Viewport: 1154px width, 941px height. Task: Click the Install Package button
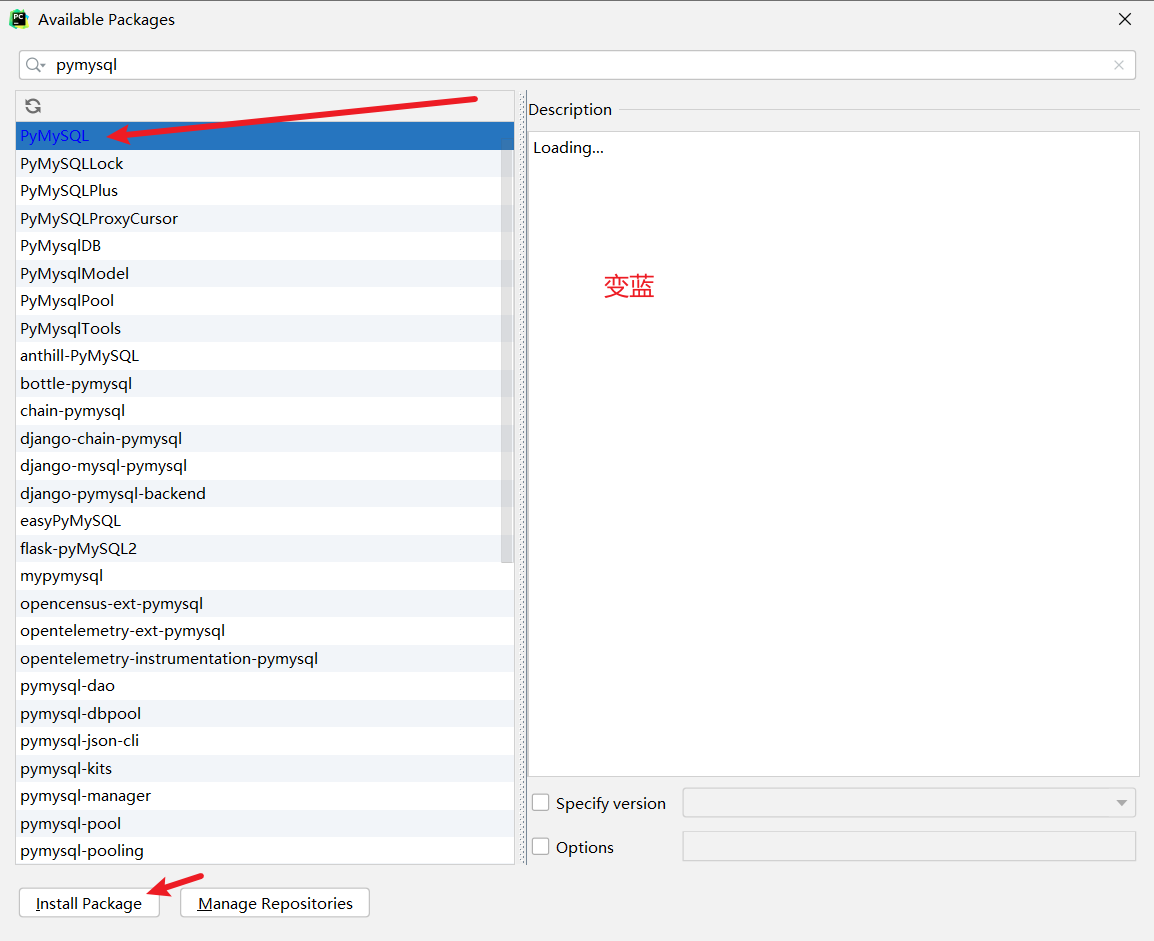(x=89, y=903)
